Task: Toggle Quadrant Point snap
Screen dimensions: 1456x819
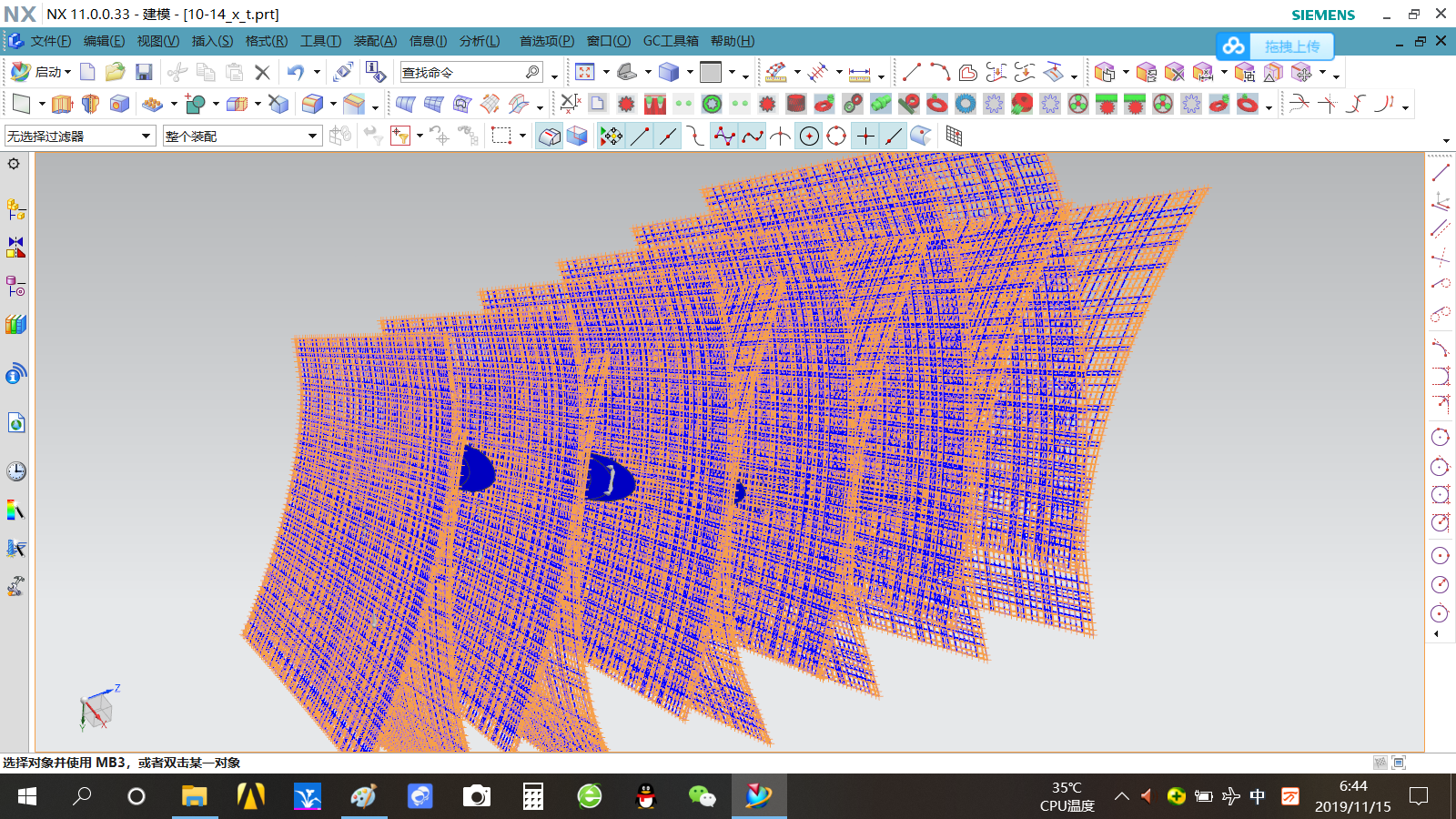Action: click(836, 136)
